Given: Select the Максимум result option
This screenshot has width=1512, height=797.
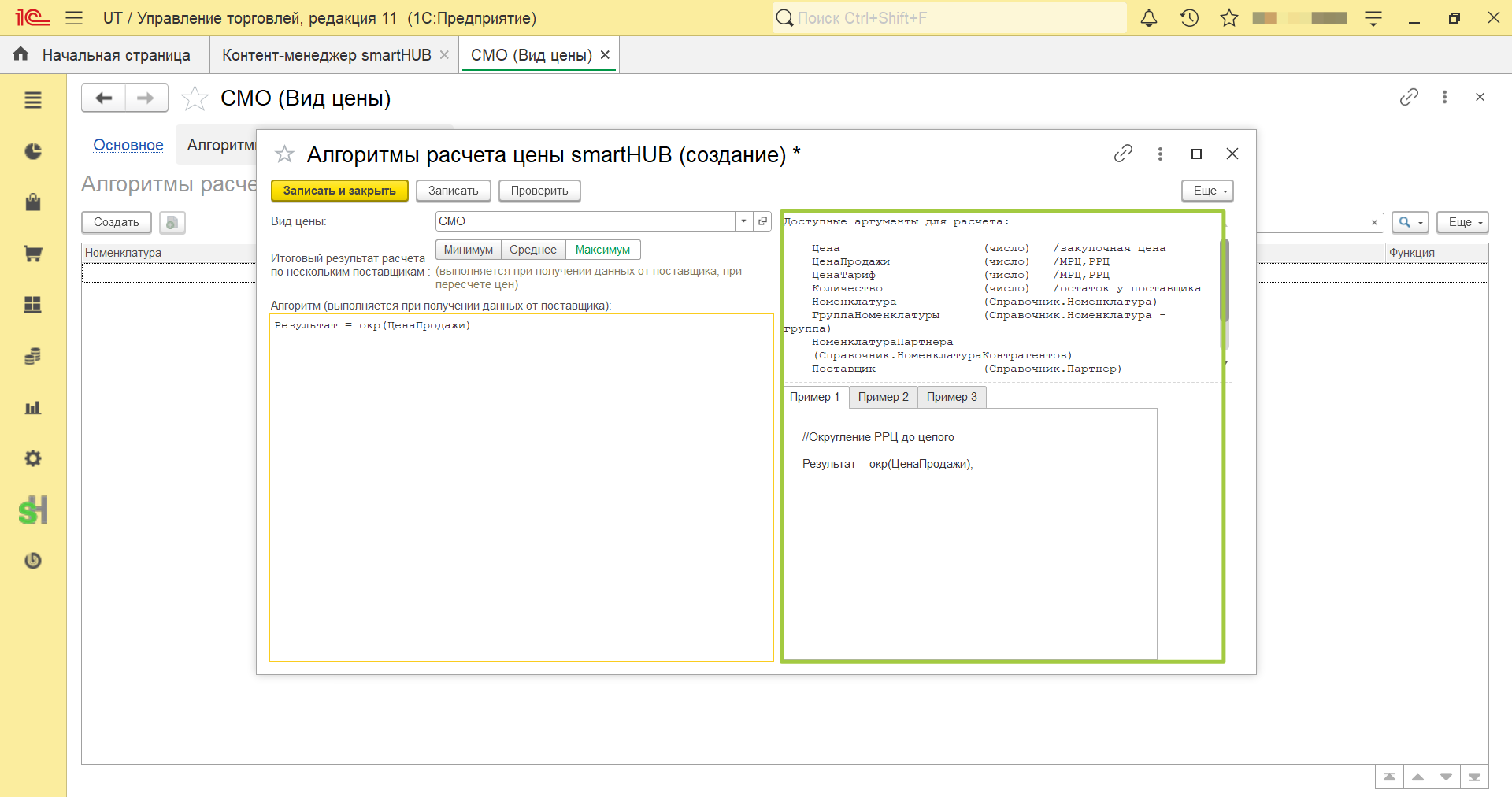Looking at the screenshot, I should 602,250.
